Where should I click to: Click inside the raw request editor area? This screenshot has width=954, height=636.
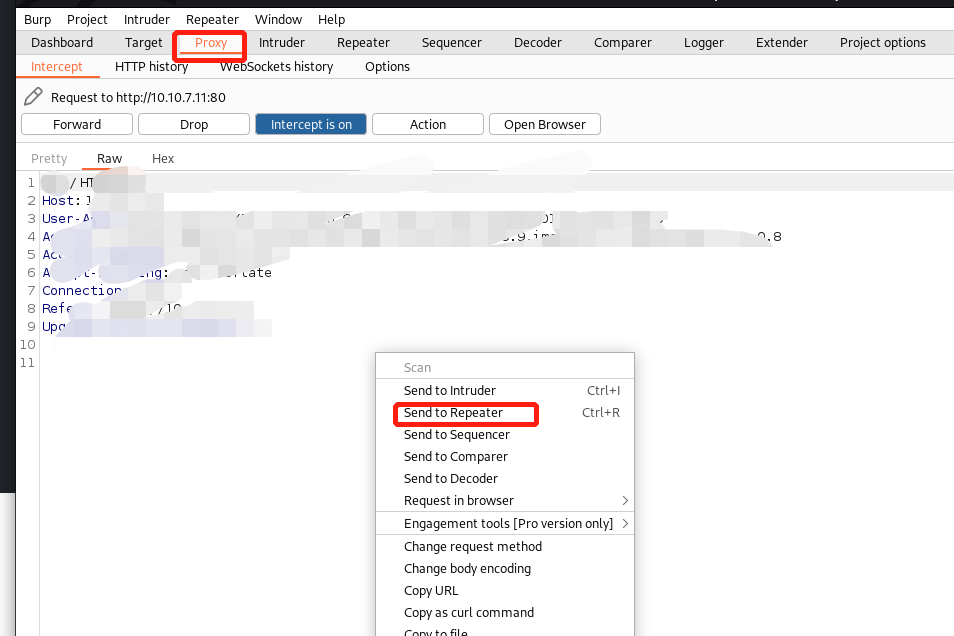(200, 450)
